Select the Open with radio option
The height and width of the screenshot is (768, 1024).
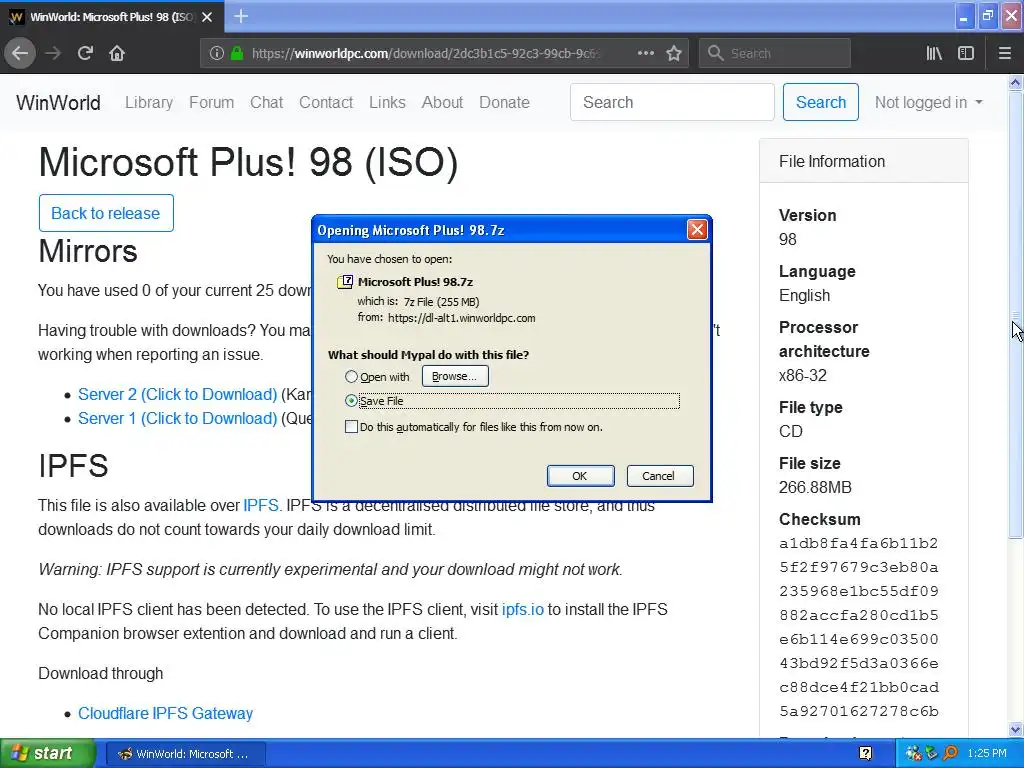[351, 376]
